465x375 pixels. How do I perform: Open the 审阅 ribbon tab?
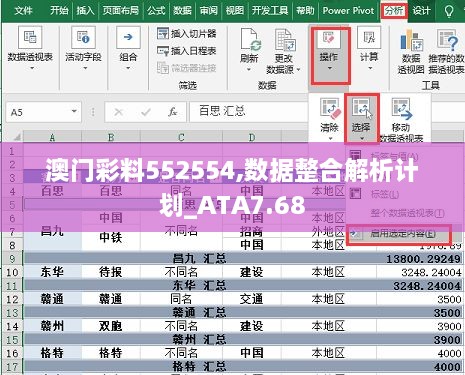click(209, 11)
